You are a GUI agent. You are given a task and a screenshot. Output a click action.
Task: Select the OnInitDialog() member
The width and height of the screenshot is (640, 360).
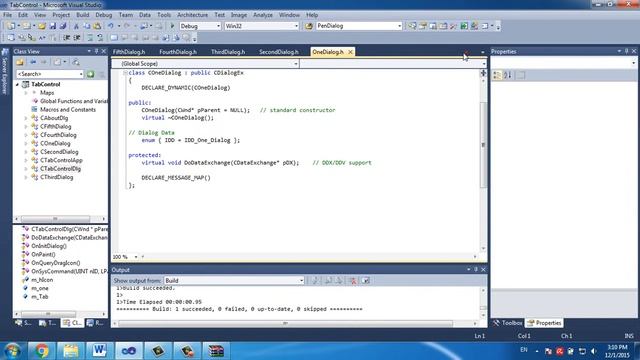point(49,246)
